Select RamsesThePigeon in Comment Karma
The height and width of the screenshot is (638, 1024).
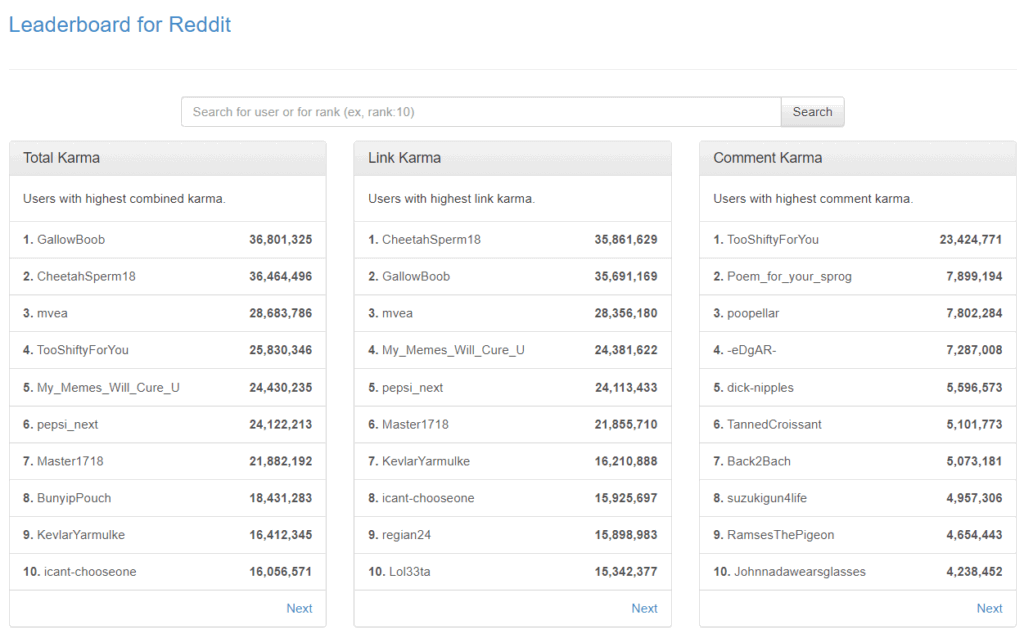pos(780,535)
